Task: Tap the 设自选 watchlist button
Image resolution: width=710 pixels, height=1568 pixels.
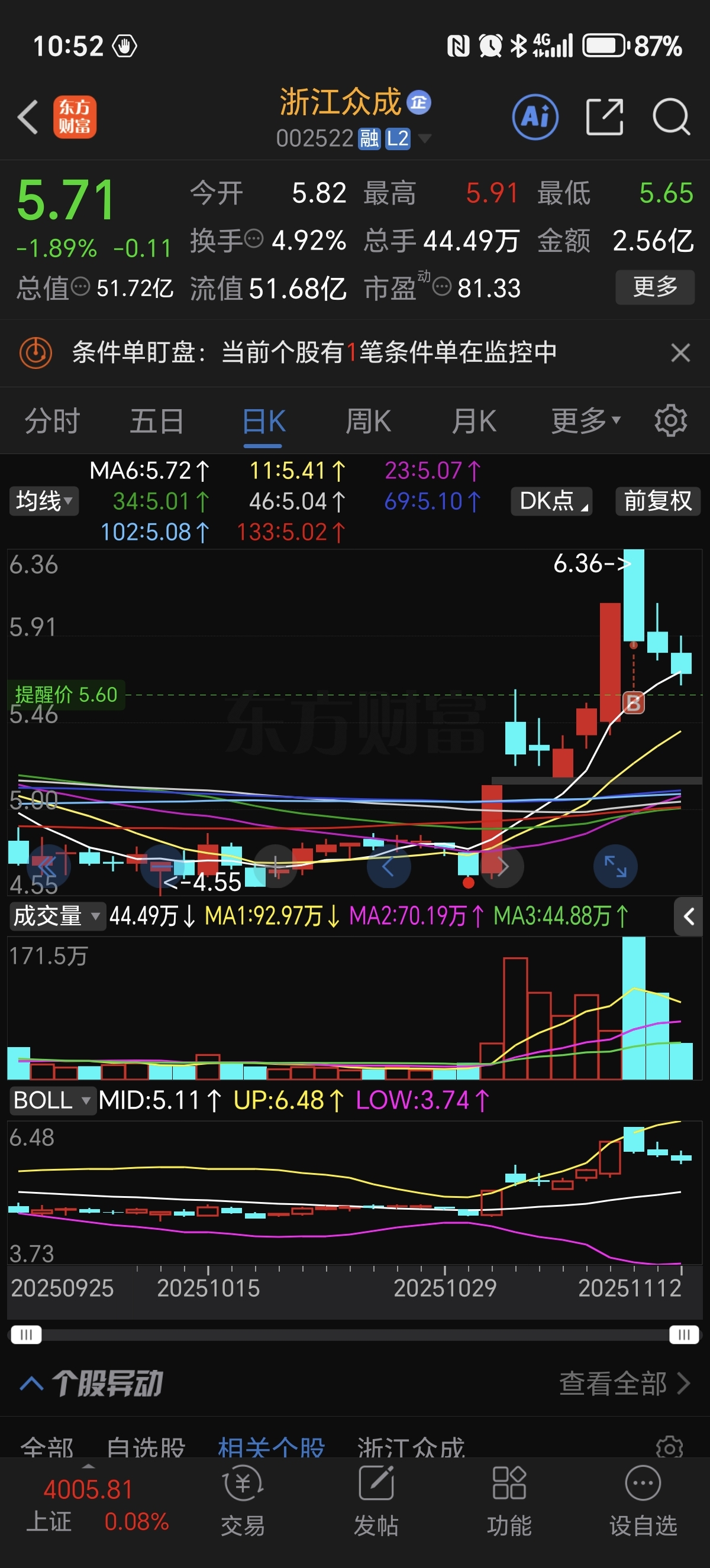Action: coord(643,1501)
